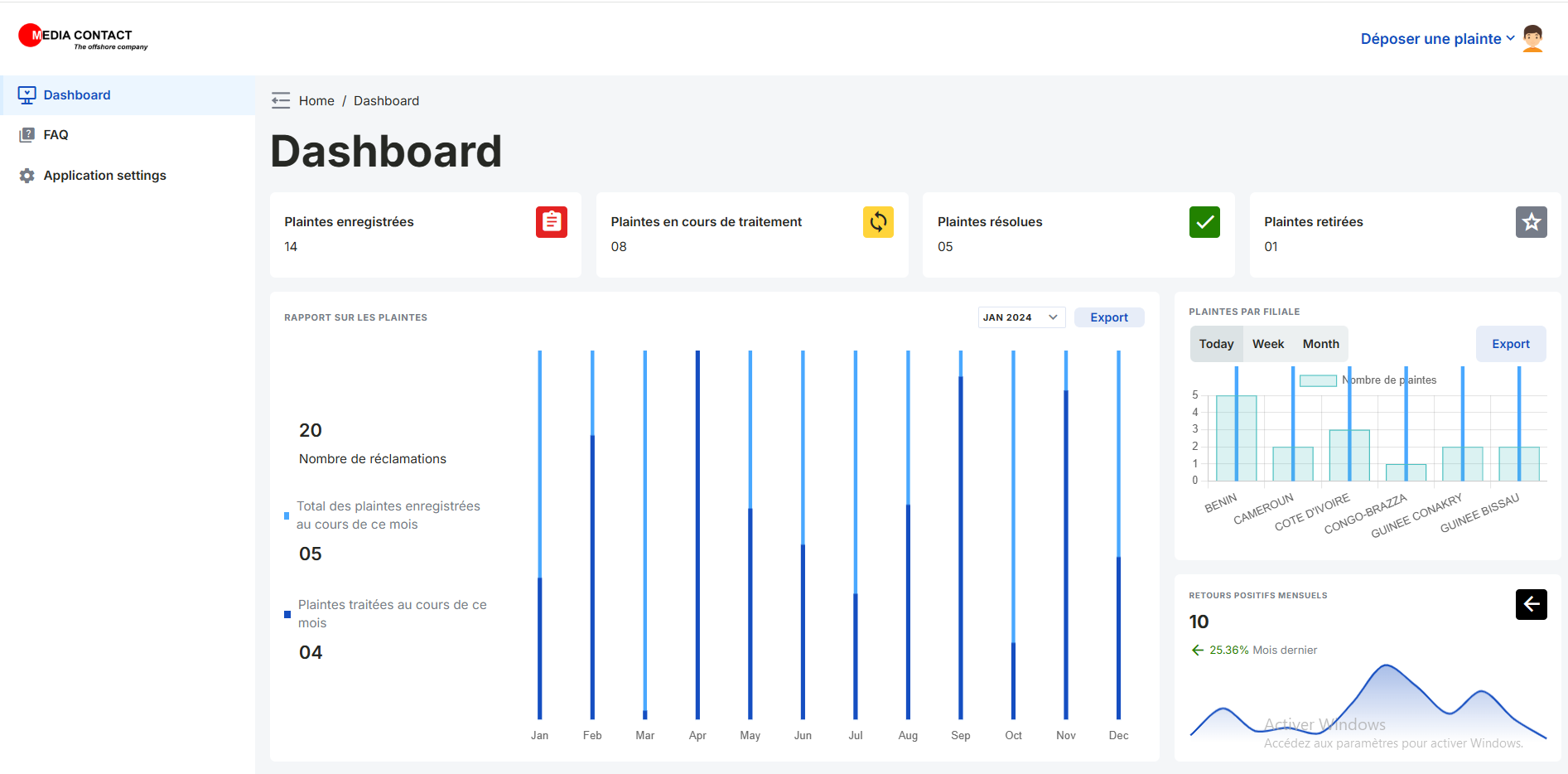Image resolution: width=1568 pixels, height=774 pixels.
Task: Open Application settings in the sidebar
Action: click(x=104, y=176)
